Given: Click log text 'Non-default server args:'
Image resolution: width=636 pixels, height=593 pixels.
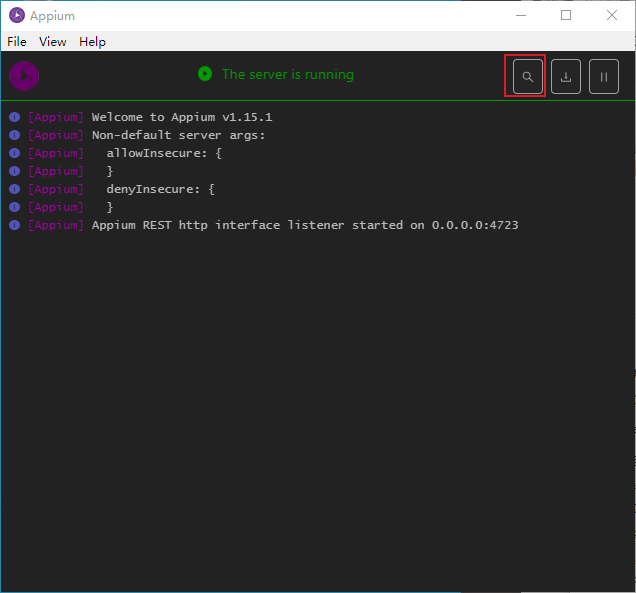Looking at the screenshot, I should 178,135.
